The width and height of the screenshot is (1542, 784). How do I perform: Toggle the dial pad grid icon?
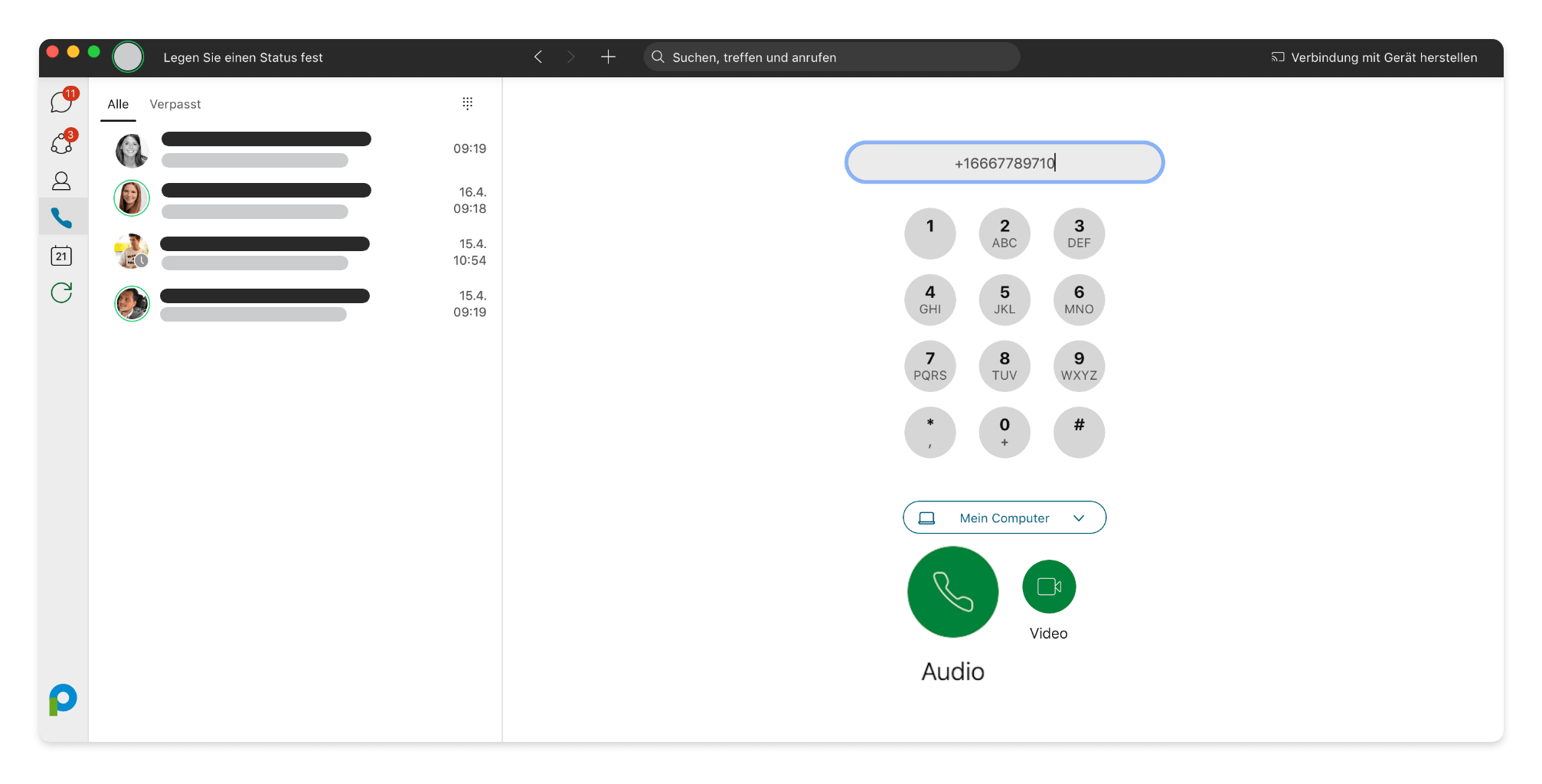click(x=467, y=103)
